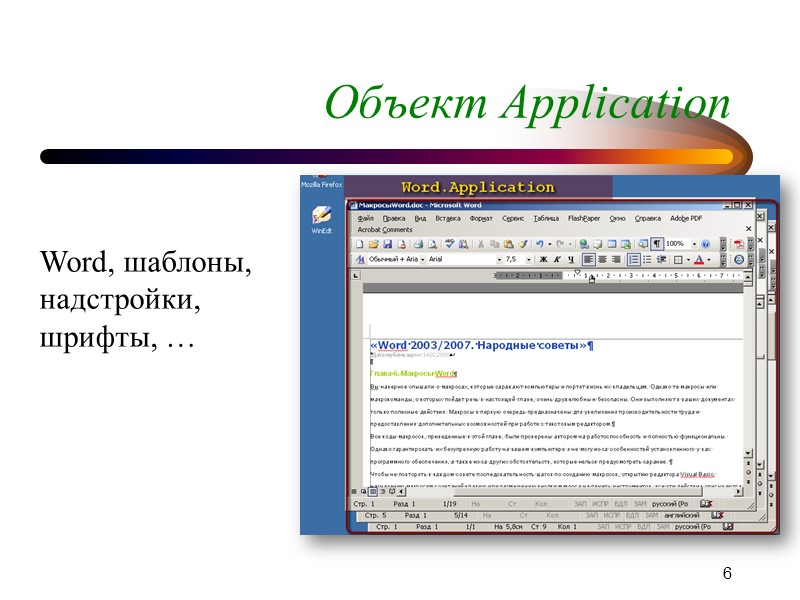The height and width of the screenshot is (600, 800).
Task: Open the FlashPaper menu
Action: (584, 218)
